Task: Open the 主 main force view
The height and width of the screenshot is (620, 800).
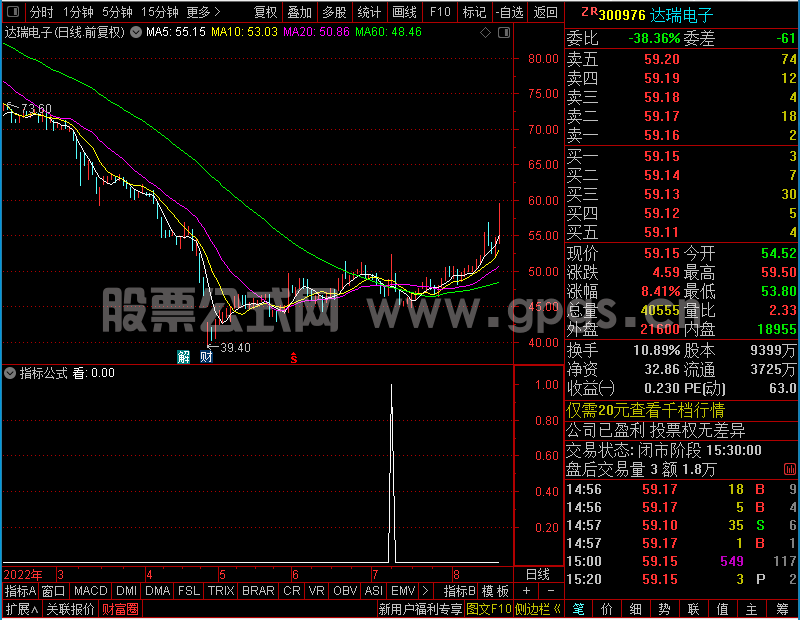Action: pos(752,609)
